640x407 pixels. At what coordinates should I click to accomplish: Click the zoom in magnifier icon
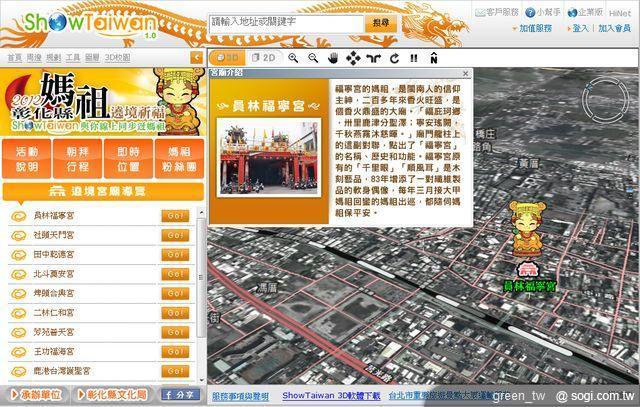point(293,58)
